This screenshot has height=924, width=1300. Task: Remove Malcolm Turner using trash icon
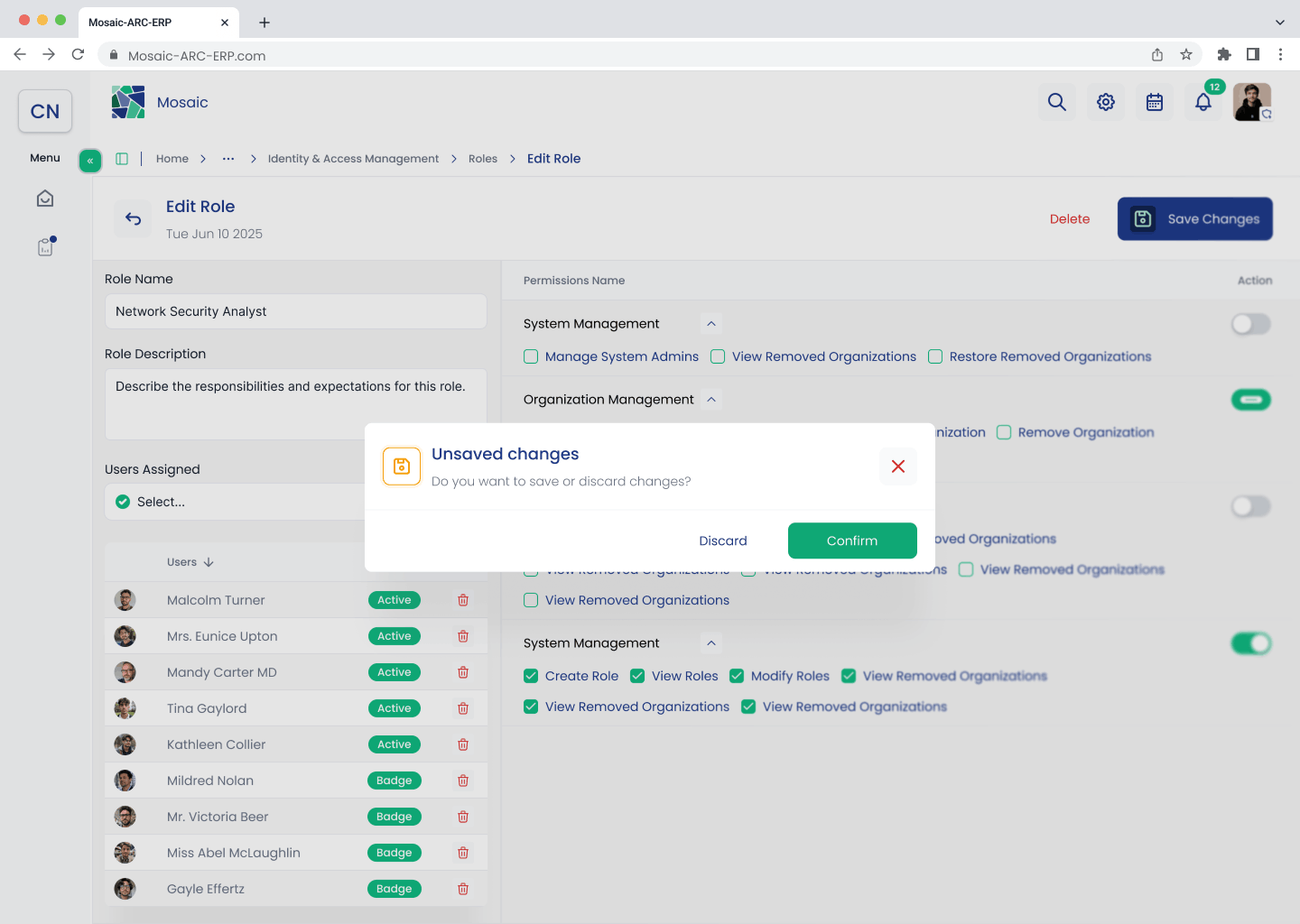pyautogui.click(x=463, y=600)
